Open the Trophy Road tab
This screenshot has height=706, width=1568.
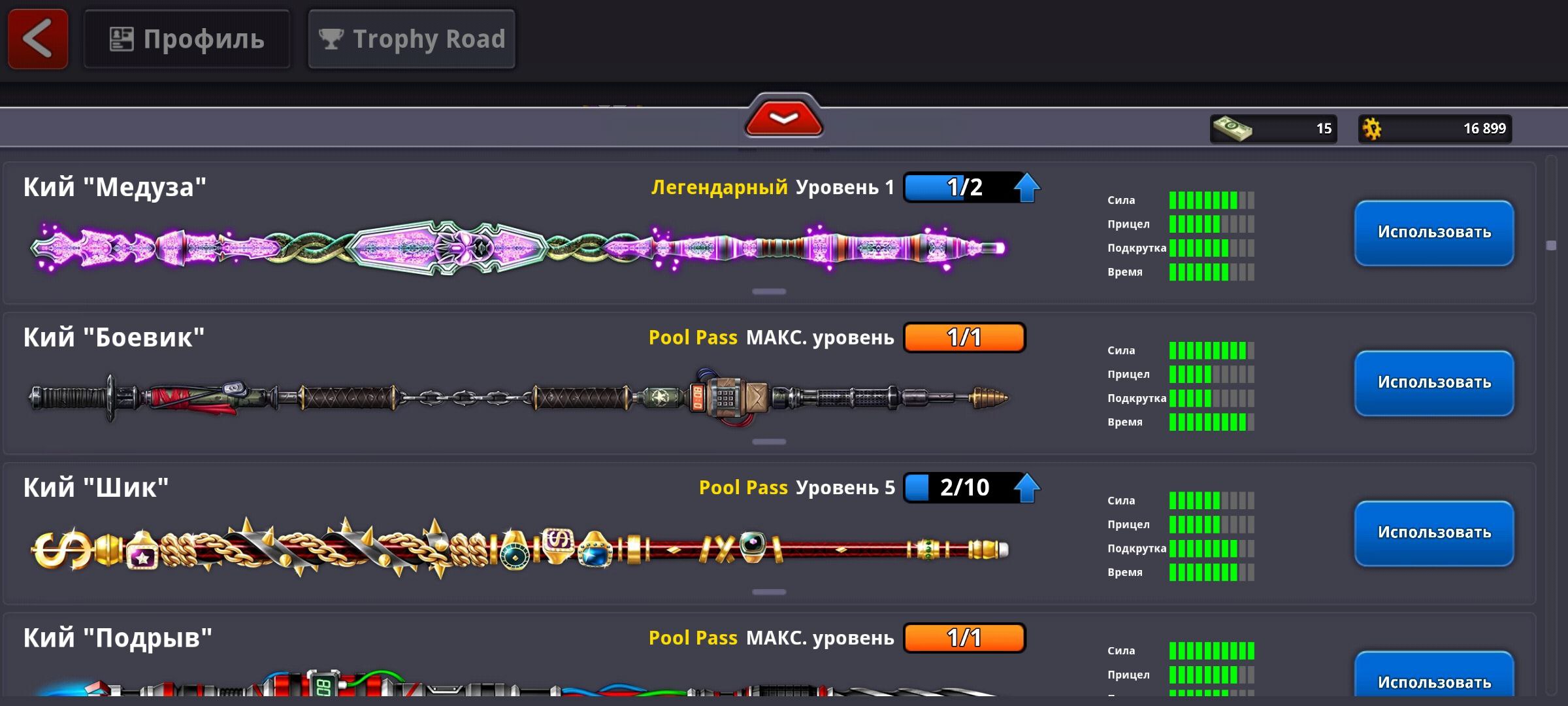point(412,39)
